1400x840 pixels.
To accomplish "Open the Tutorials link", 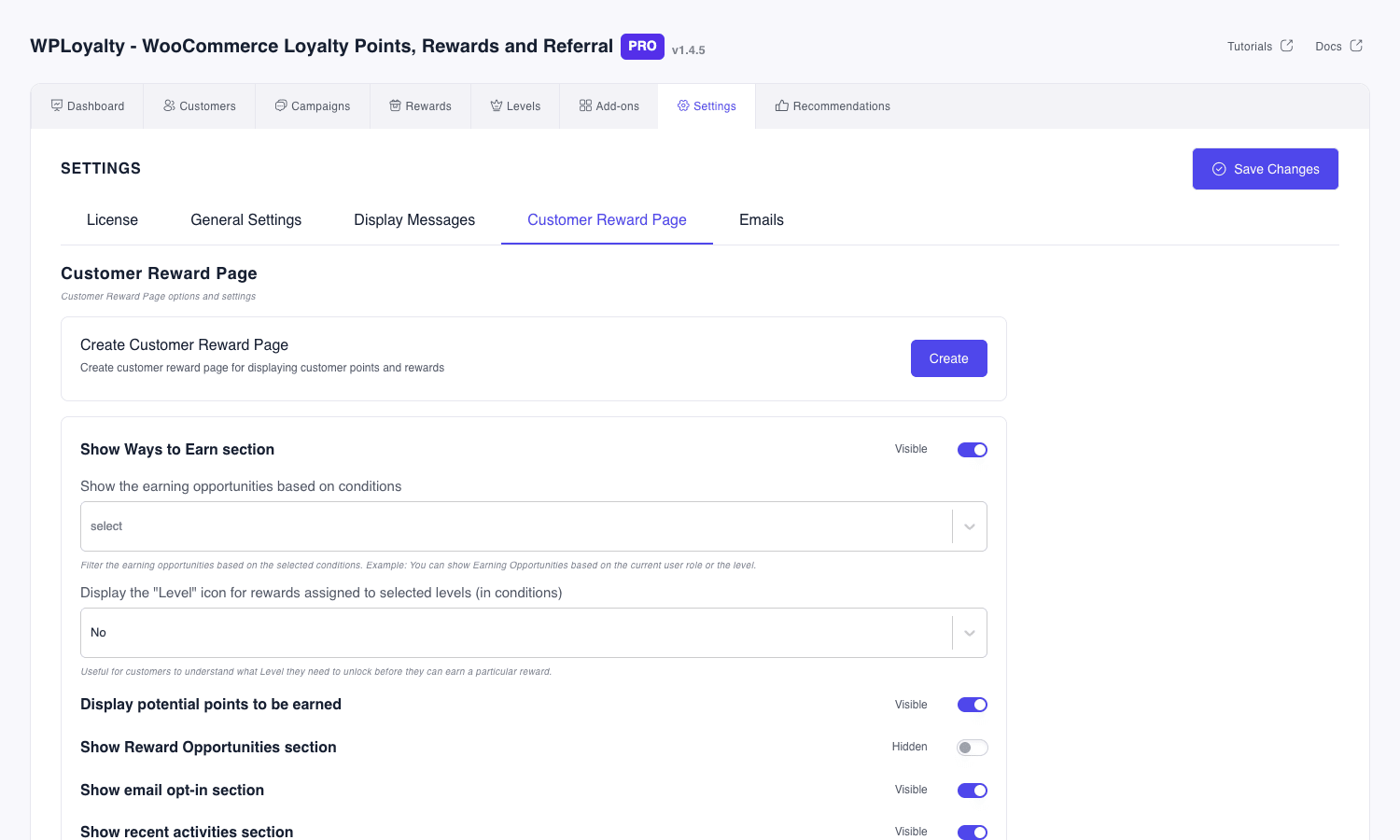I will pyautogui.click(x=1260, y=46).
